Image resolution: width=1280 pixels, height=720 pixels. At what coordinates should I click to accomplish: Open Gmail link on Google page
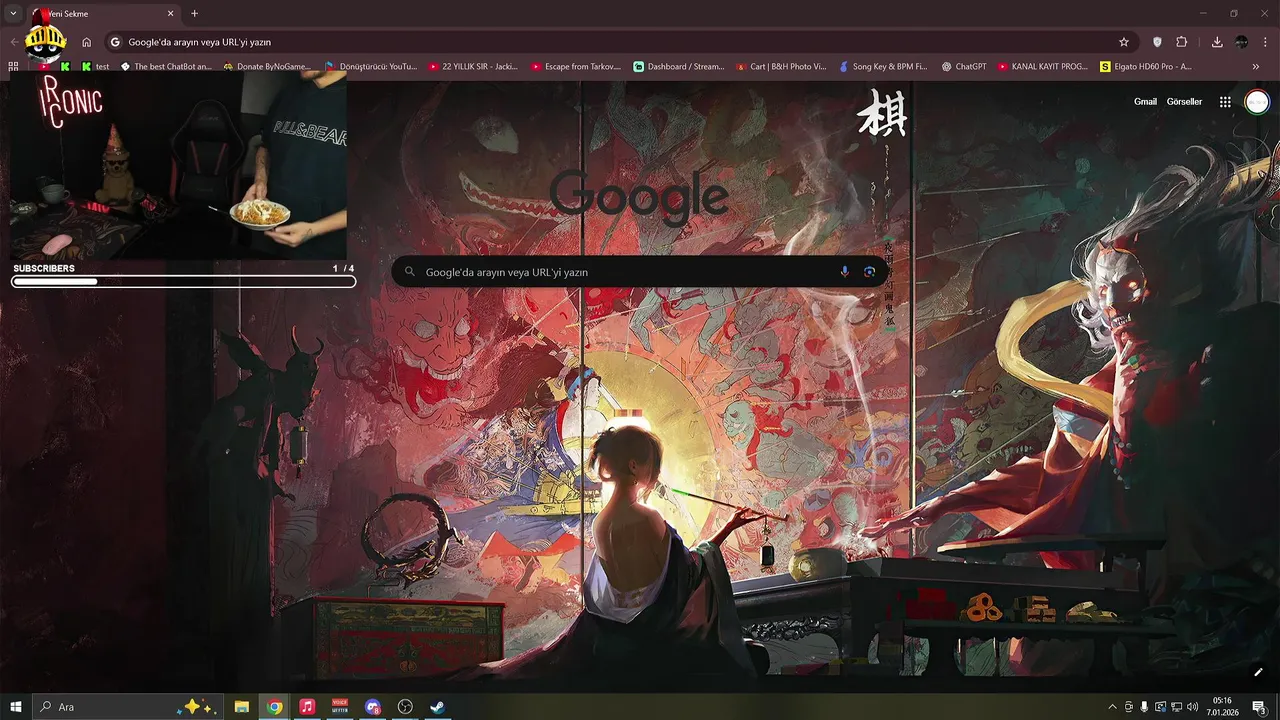pyautogui.click(x=1145, y=102)
